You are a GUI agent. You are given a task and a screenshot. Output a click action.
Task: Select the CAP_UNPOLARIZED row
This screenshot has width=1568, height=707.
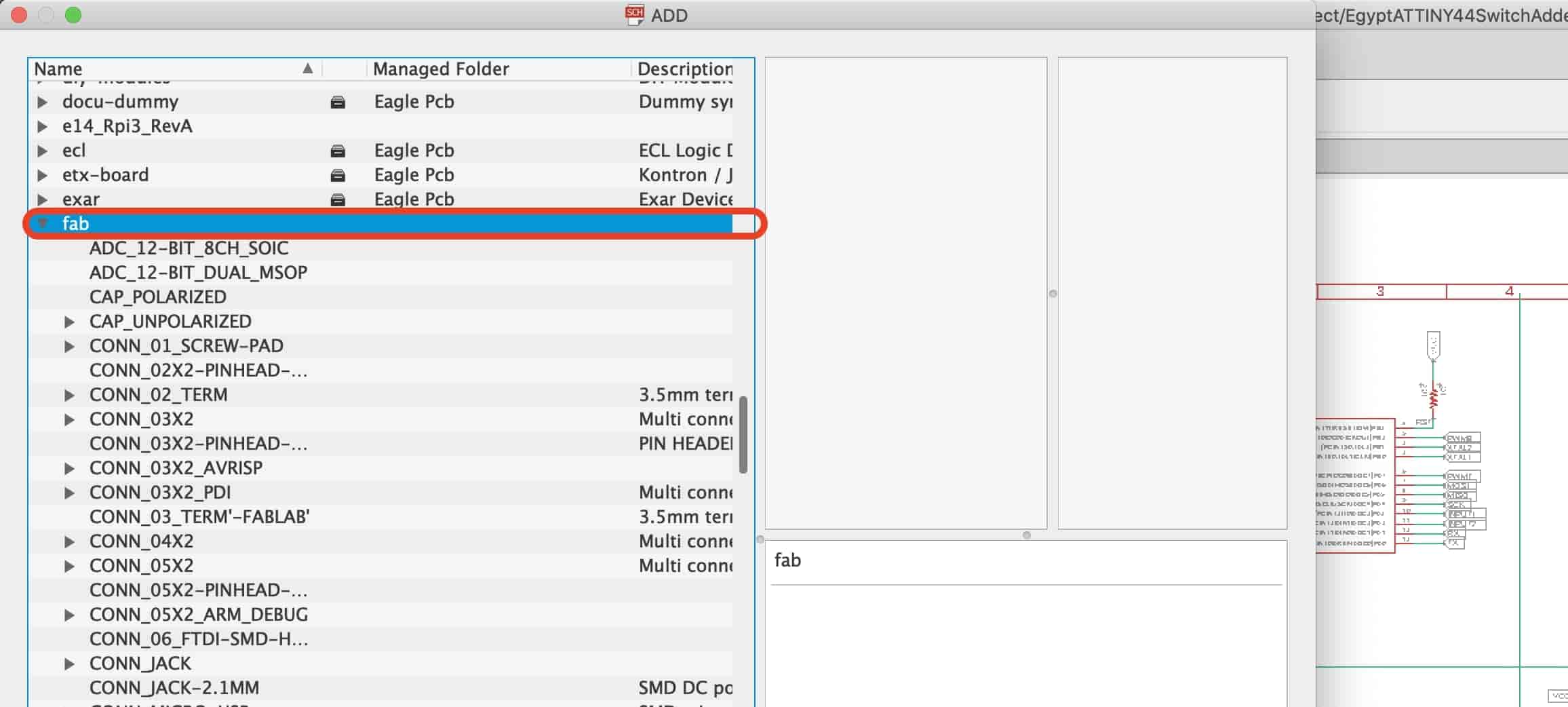(x=380, y=322)
